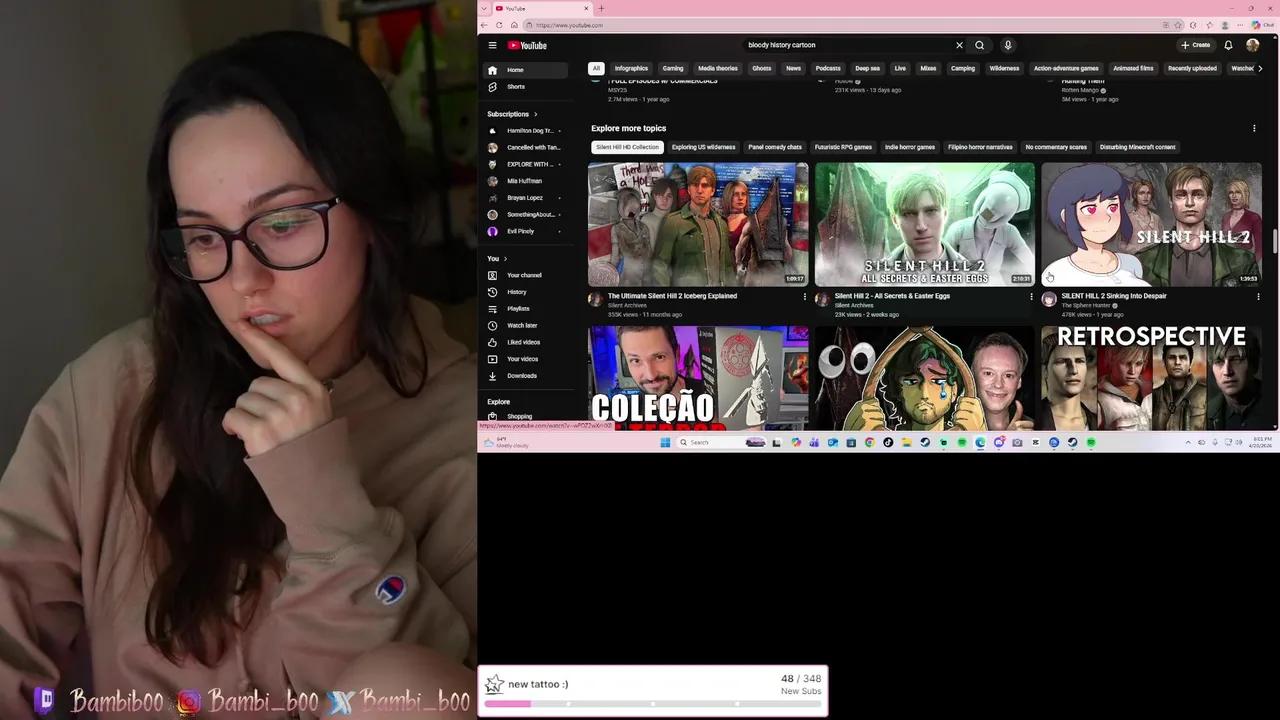Bookmark the page with the star icon
Image resolution: width=1280 pixels, height=720 pixels.
[1179, 25]
